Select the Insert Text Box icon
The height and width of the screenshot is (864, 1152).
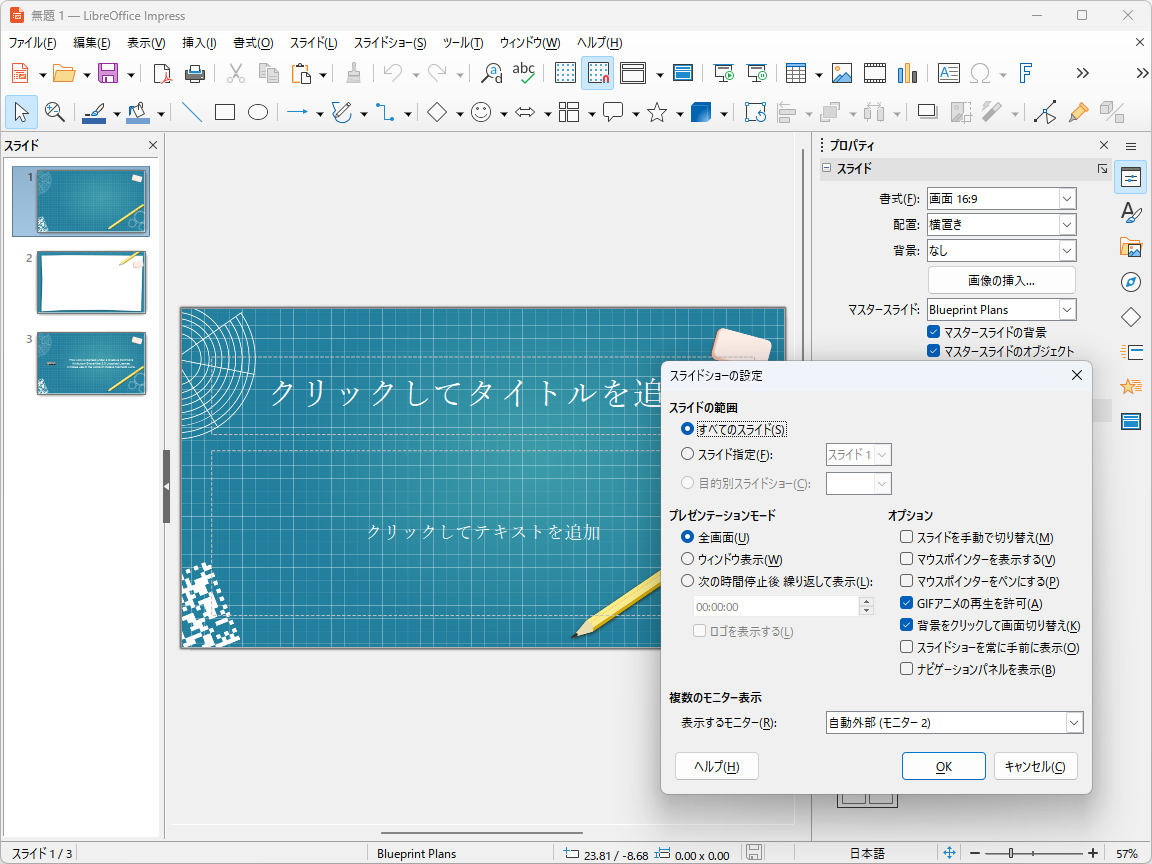click(x=947, y=73)
